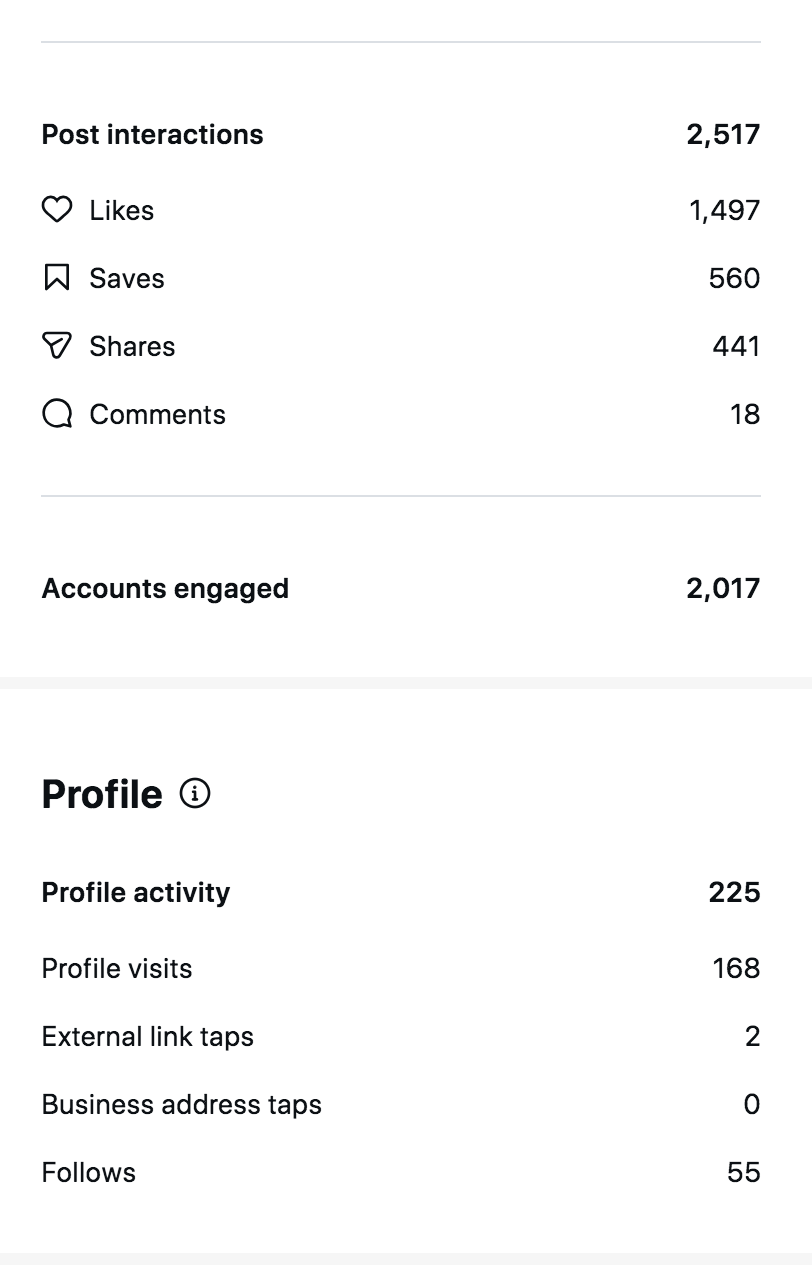Click the Profile activity label
Screen dimensions: 812x1284
pyautogui.click(x=136, y=892)
